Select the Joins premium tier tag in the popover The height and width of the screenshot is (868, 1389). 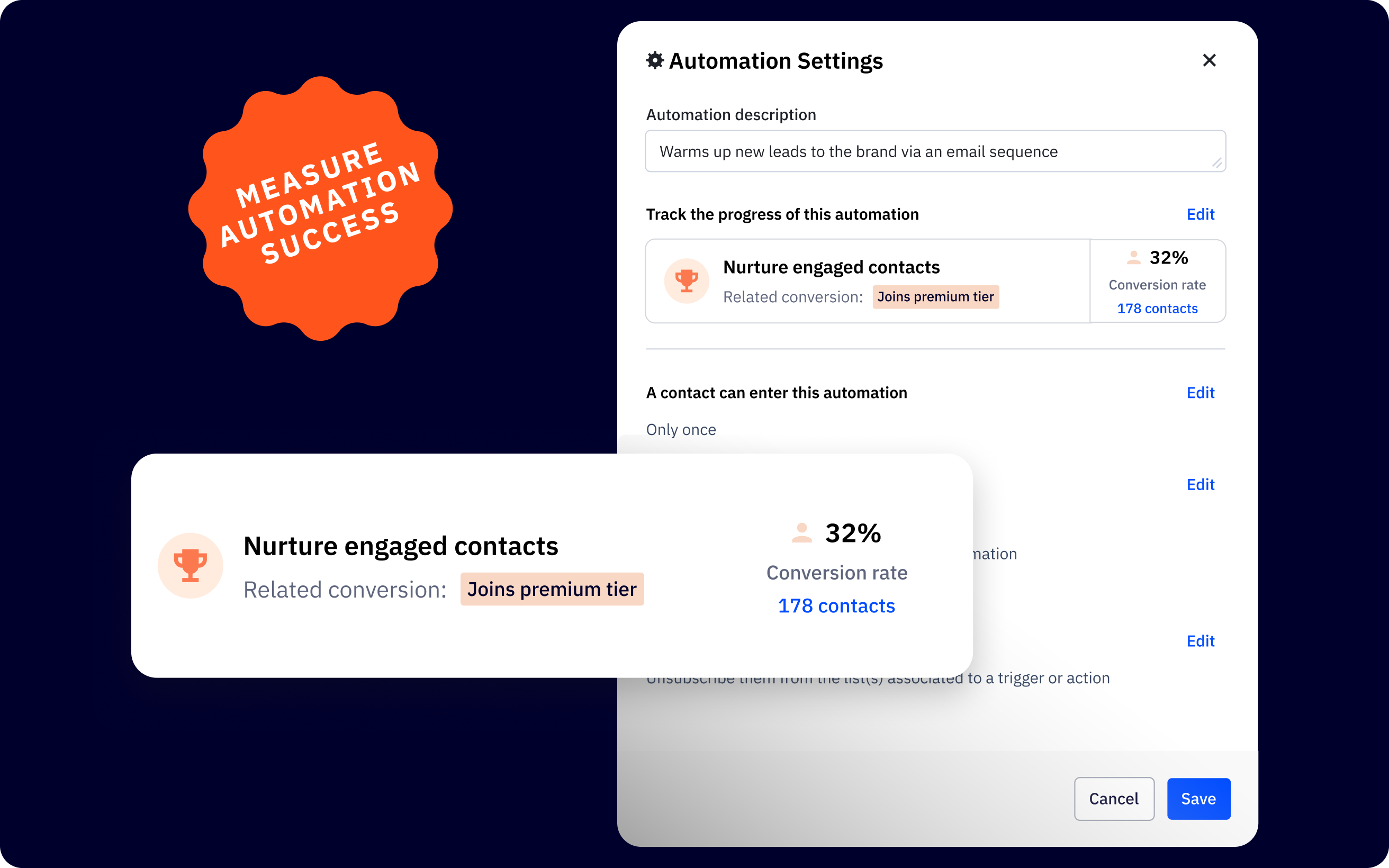[x=552, y=589]
